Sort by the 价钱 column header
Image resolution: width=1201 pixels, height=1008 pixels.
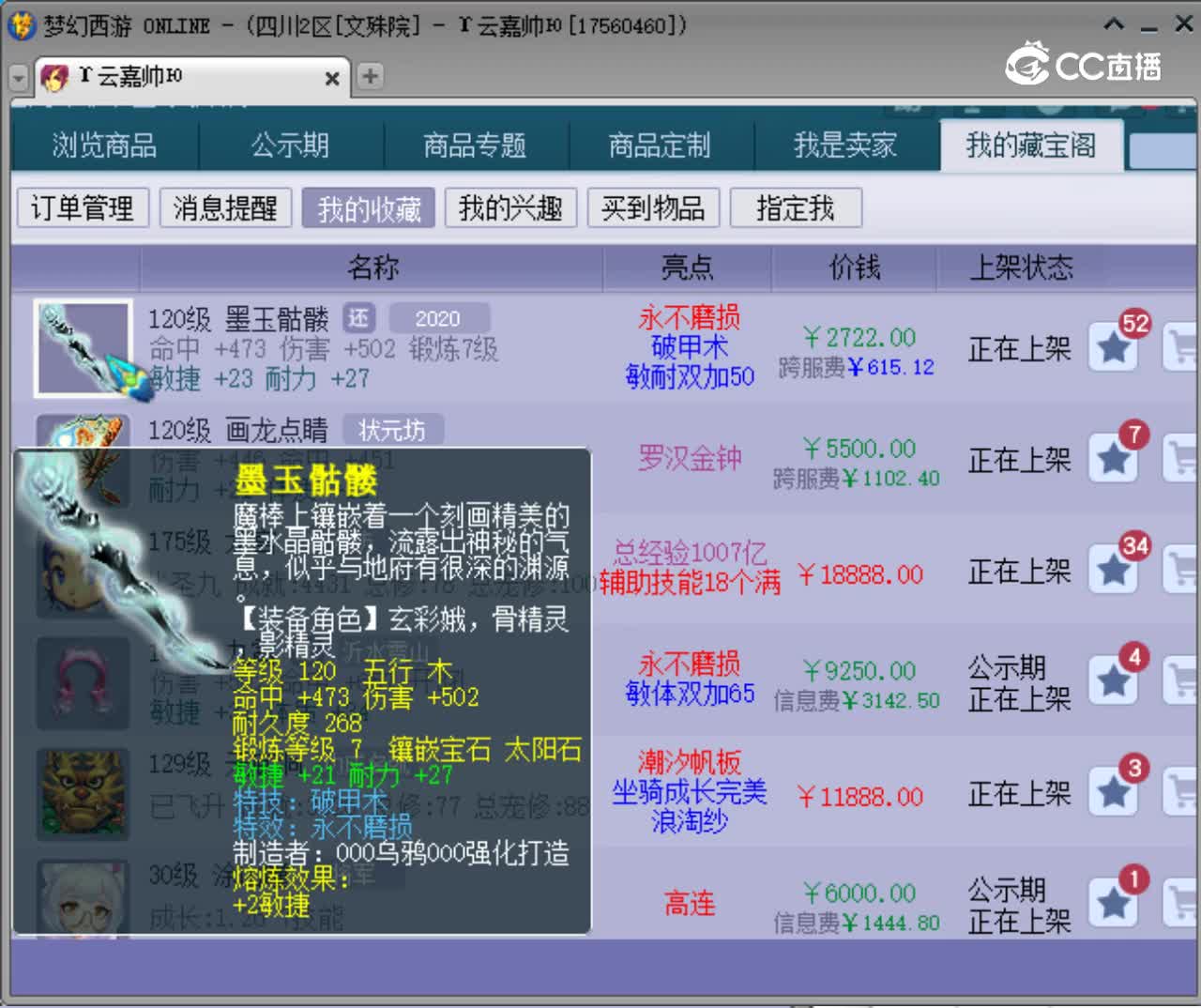[x=854, y=268]
